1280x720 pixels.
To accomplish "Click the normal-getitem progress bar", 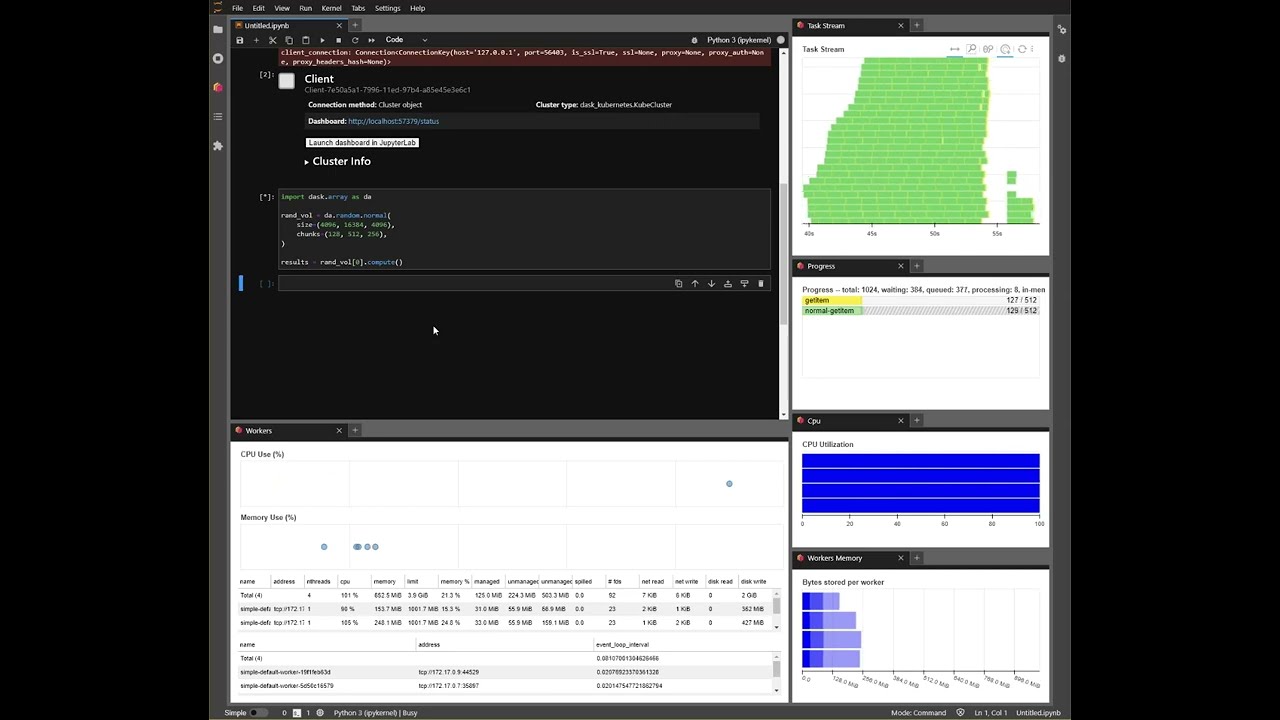I will point(920,311).
